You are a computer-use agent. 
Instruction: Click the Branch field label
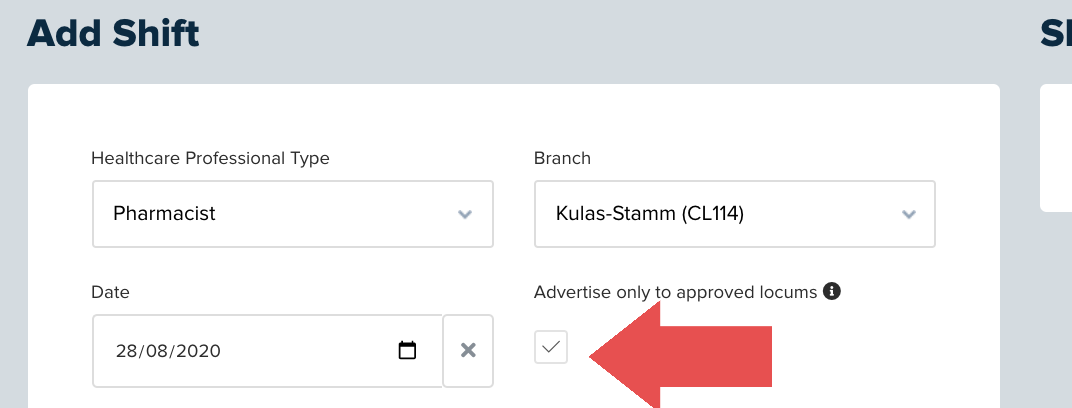pyautogui.click(x=562, y=159)
